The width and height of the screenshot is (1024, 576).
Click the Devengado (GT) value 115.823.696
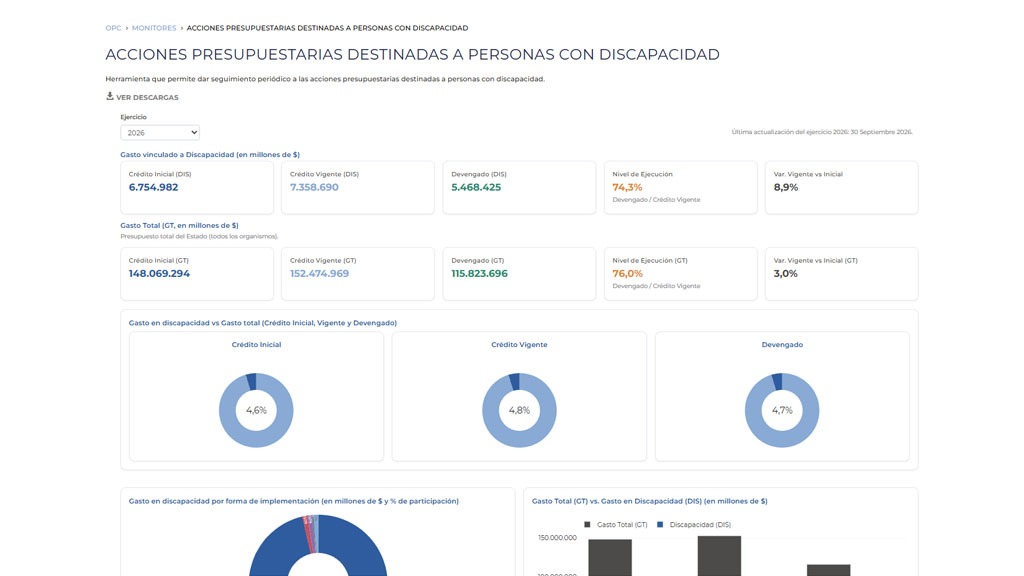(479, 274)
